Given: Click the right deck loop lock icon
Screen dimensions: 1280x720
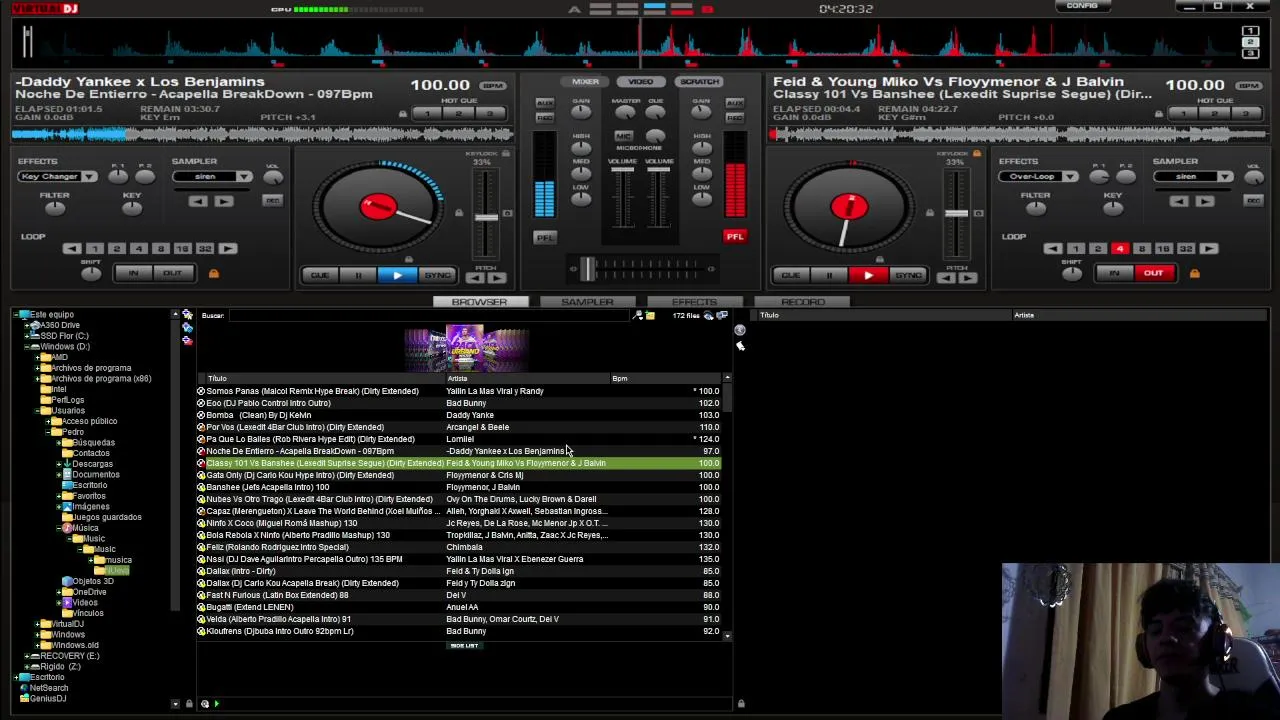Looking at the screenshot, I should 1194,273.
